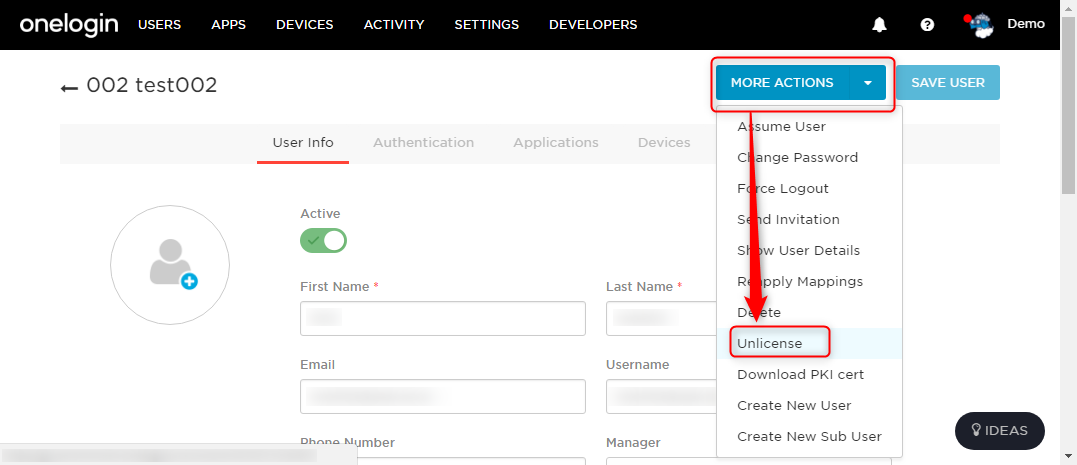1077x465 pixels.
Task: Click the scrollbar down arrow
Action: (1069, 455)
